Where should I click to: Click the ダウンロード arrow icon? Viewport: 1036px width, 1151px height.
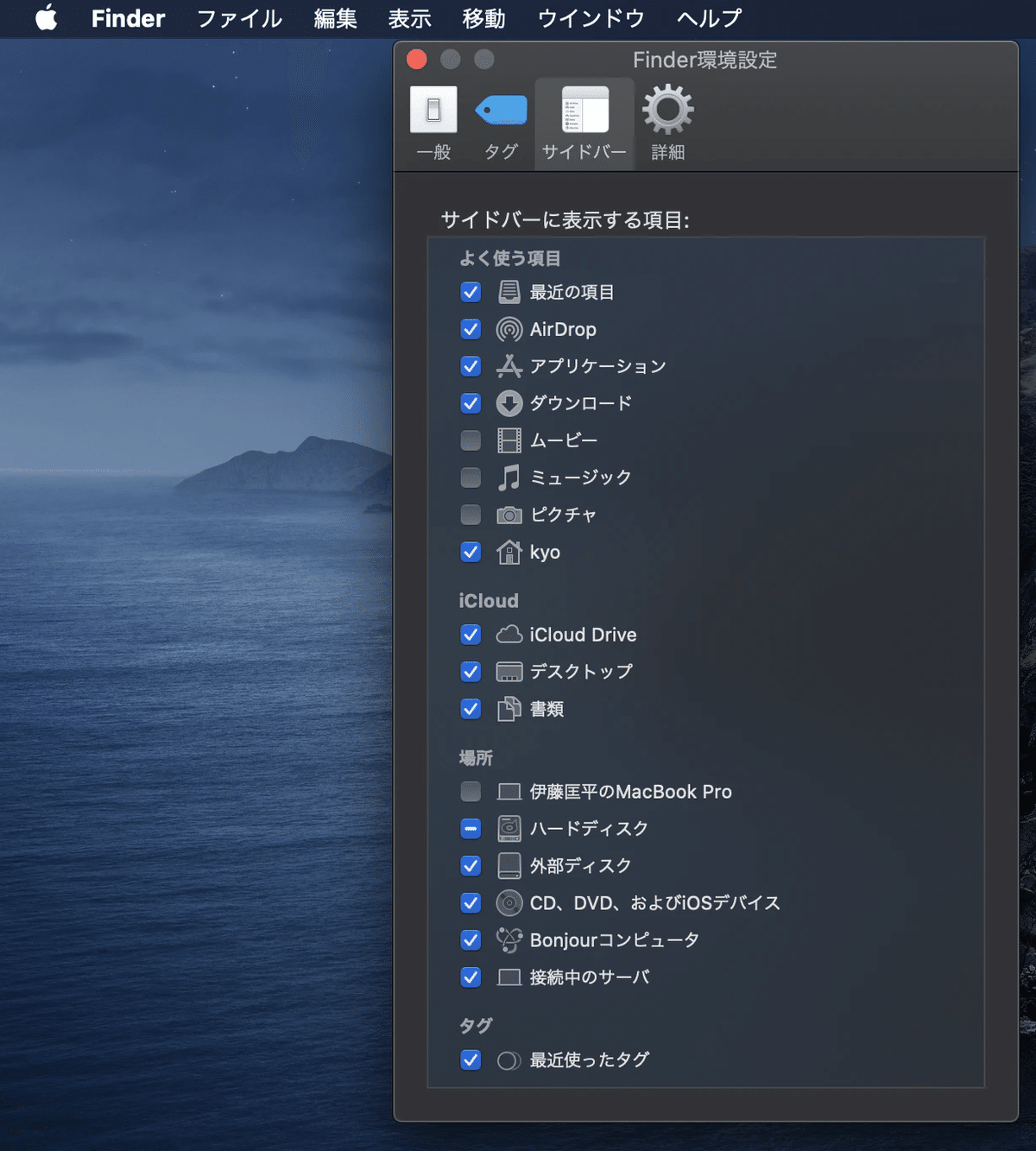coord(509,403)
